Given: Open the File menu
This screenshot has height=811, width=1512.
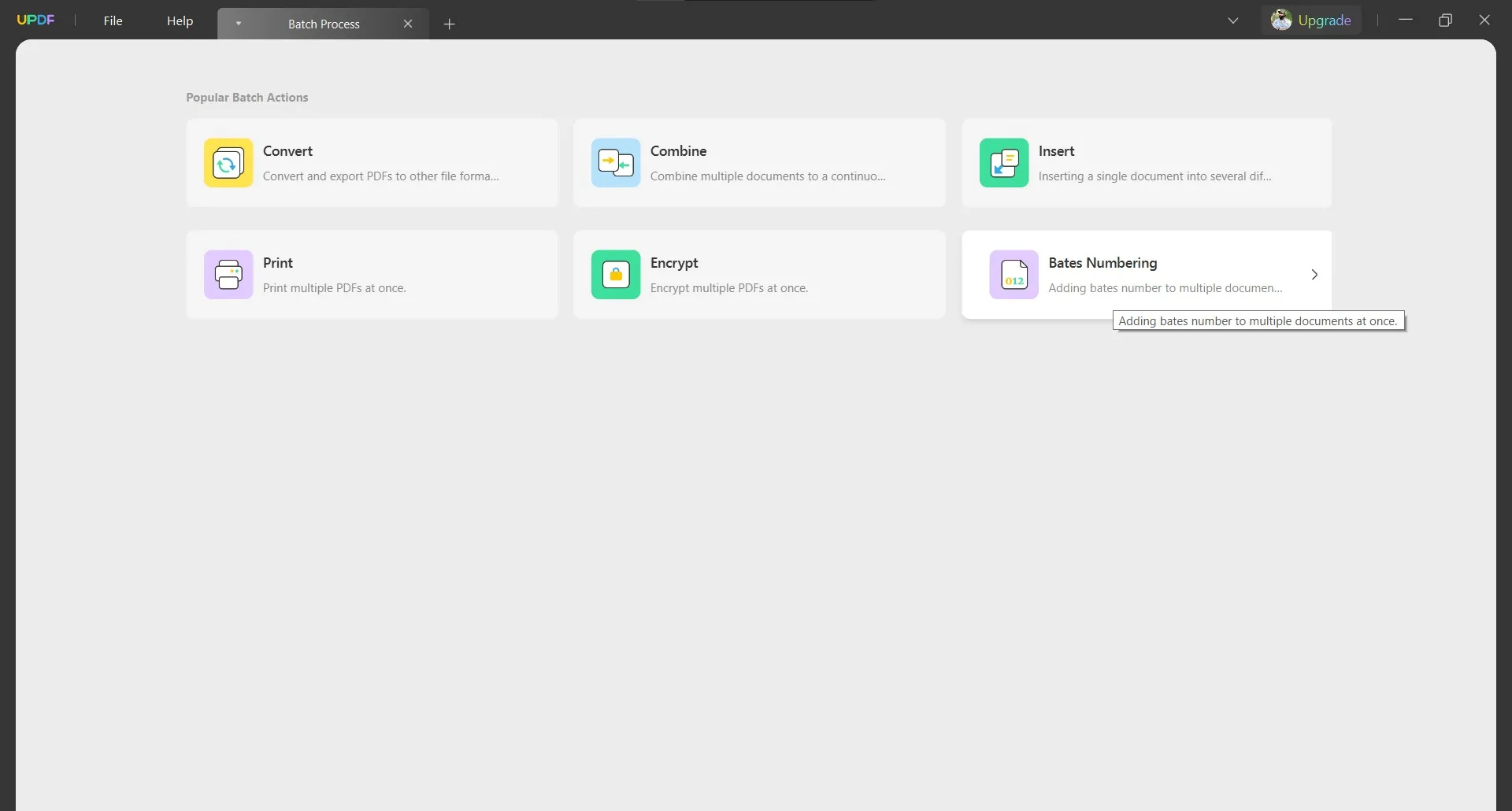Looking at the screenshot, I should tap(113, 20).
